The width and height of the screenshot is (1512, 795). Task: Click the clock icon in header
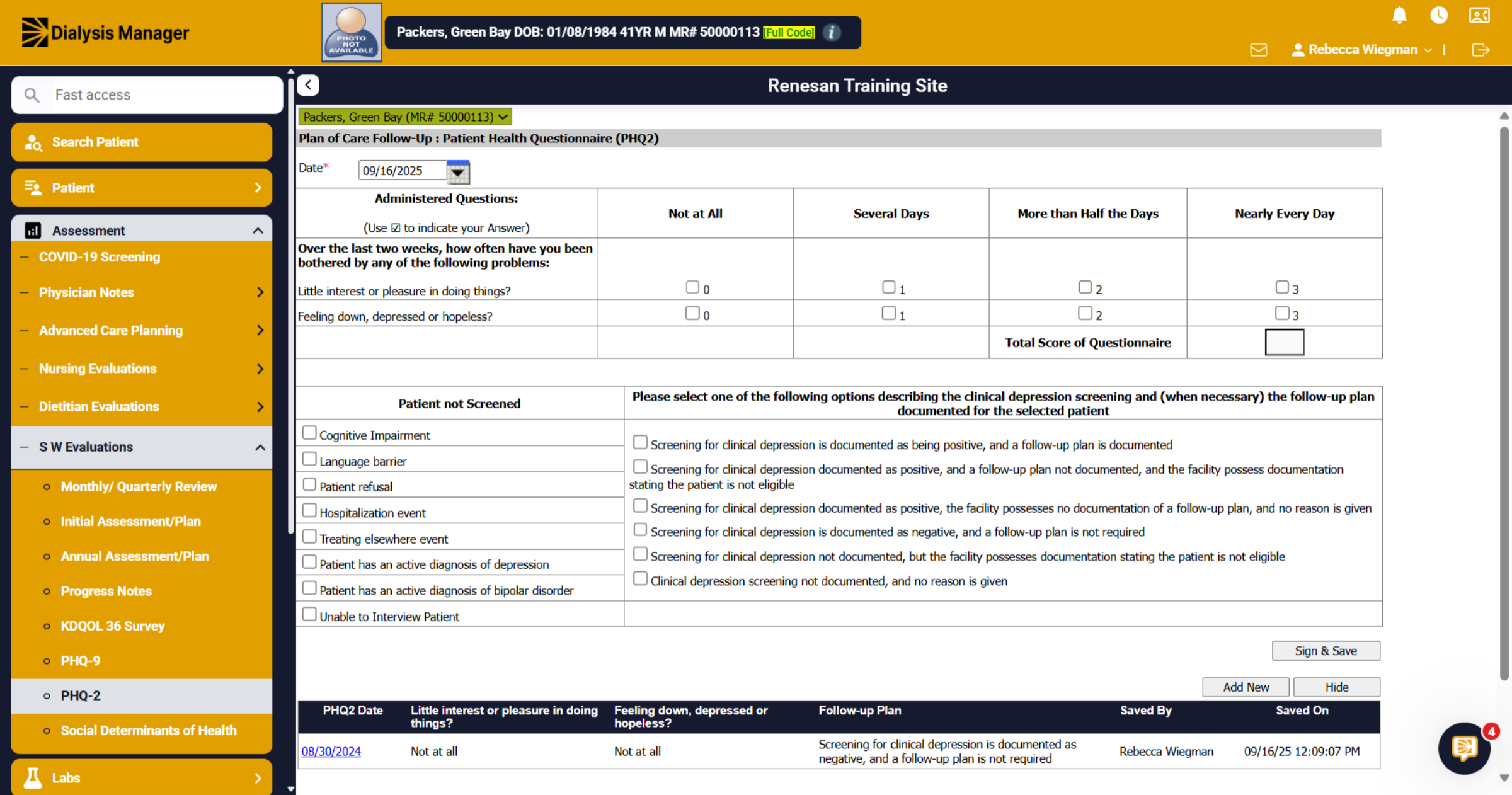1439,15
